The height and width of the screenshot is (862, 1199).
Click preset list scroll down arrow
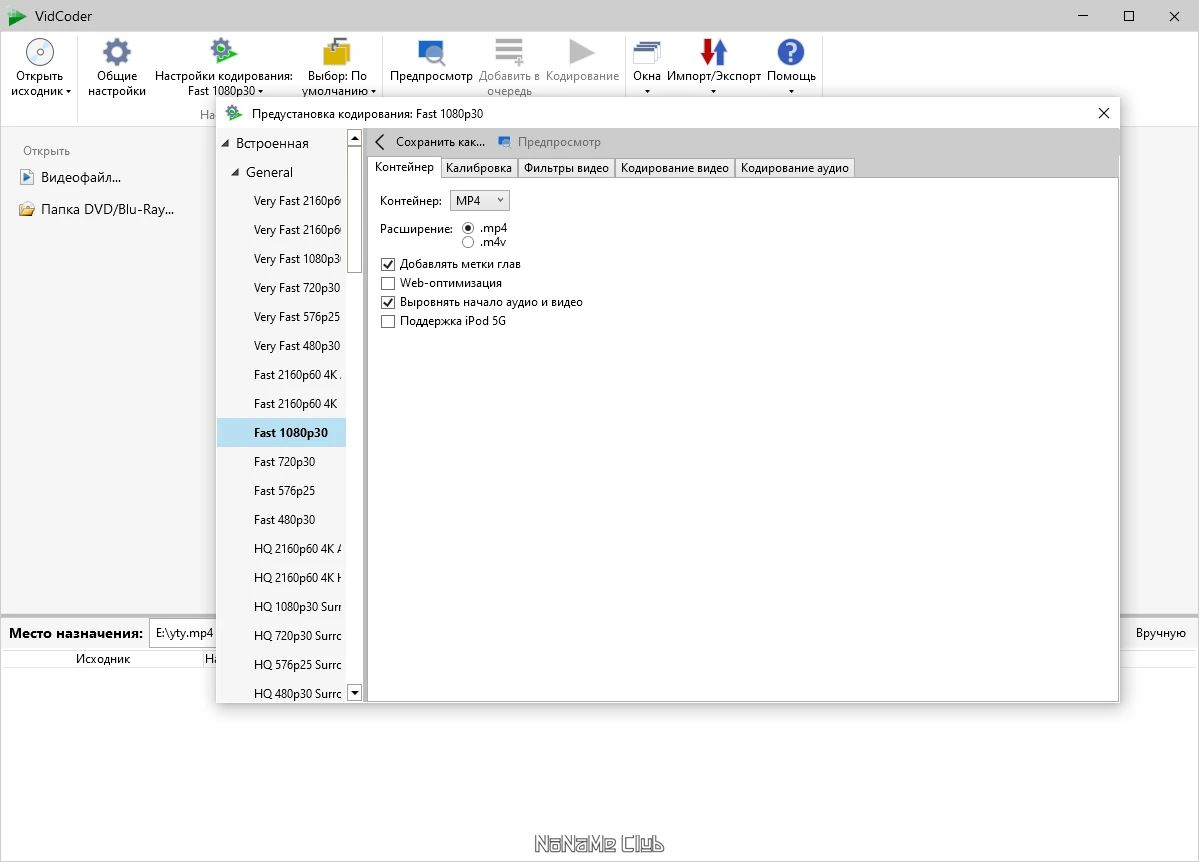pos(354,693)
